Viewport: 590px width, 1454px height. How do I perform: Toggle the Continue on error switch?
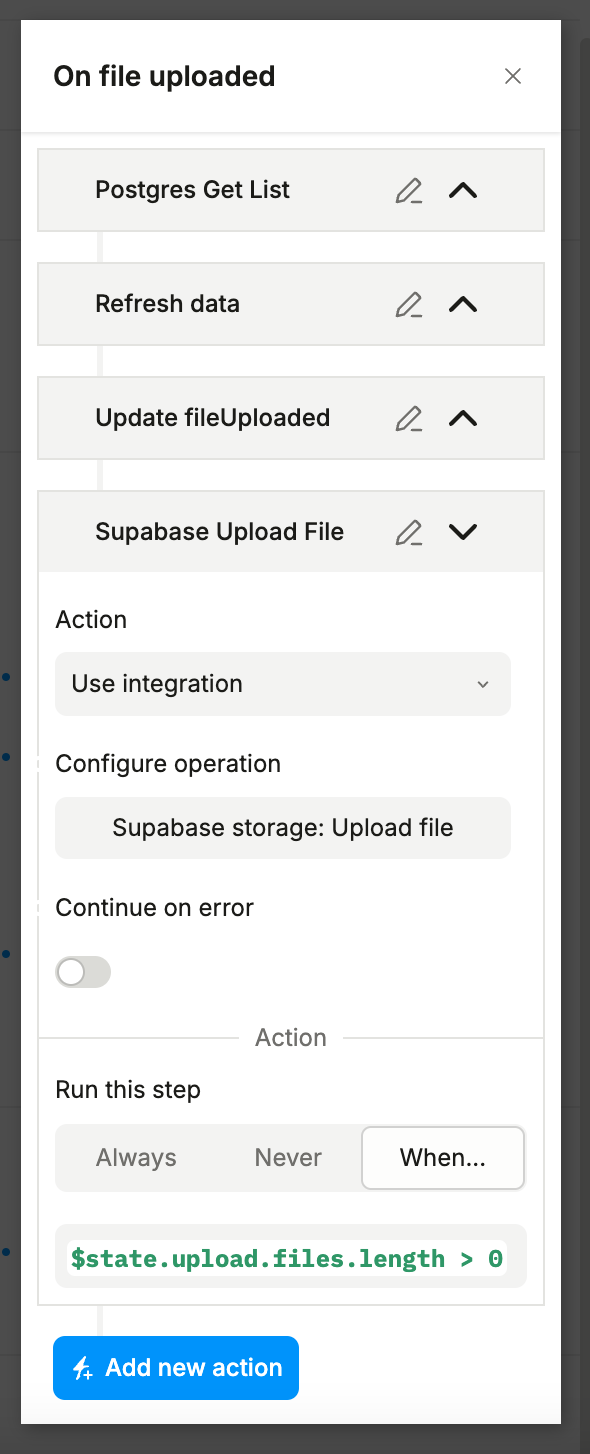[83, 972]
